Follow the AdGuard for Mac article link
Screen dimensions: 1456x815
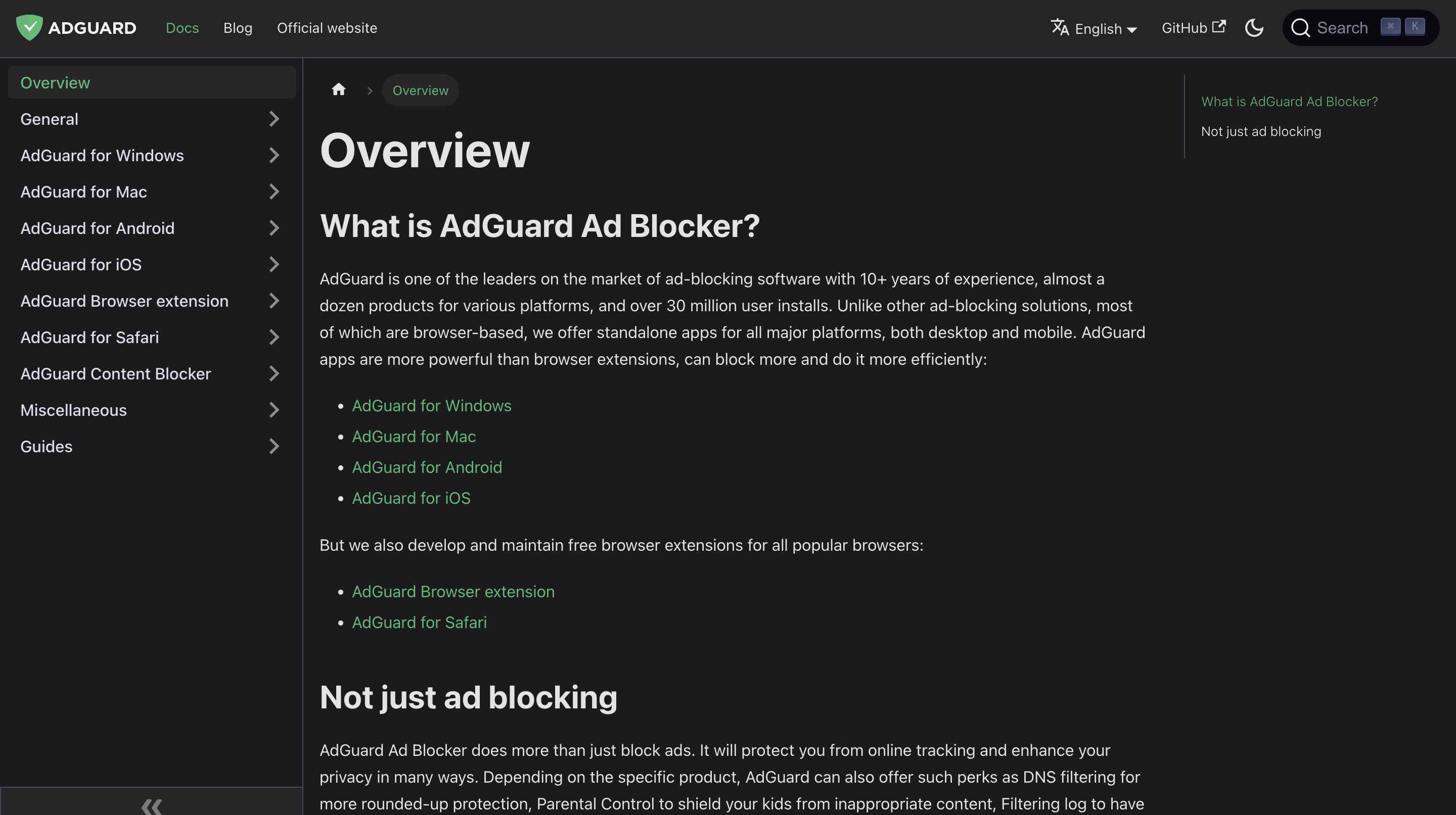pyautogui.click(x=414, y=437)
